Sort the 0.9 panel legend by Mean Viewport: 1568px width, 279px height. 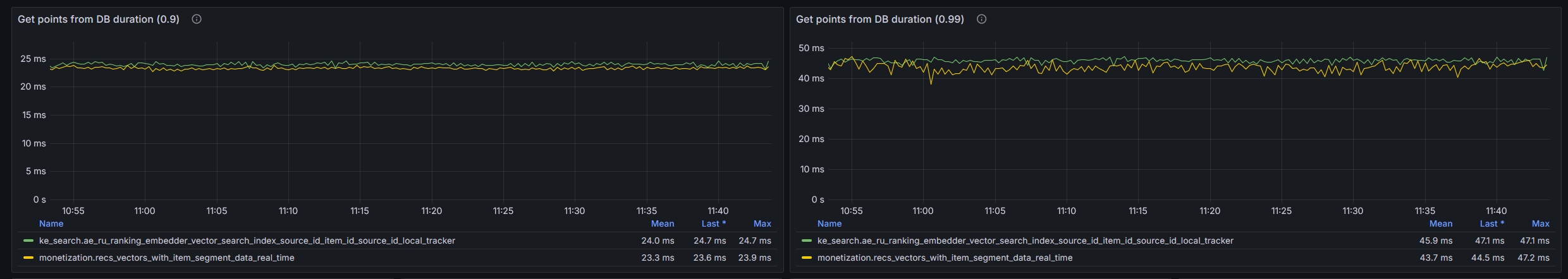pyautogui.click(x=662, y=223)
